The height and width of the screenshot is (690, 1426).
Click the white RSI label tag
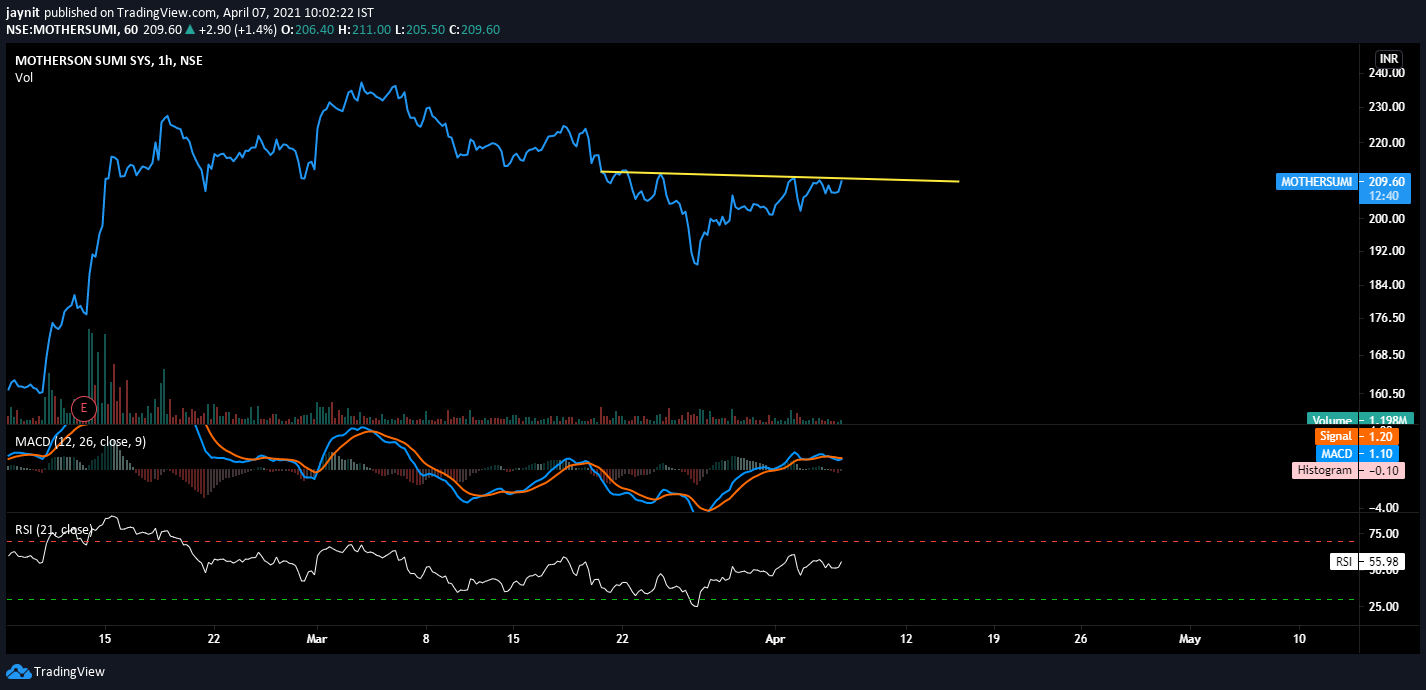point(1343,562)
